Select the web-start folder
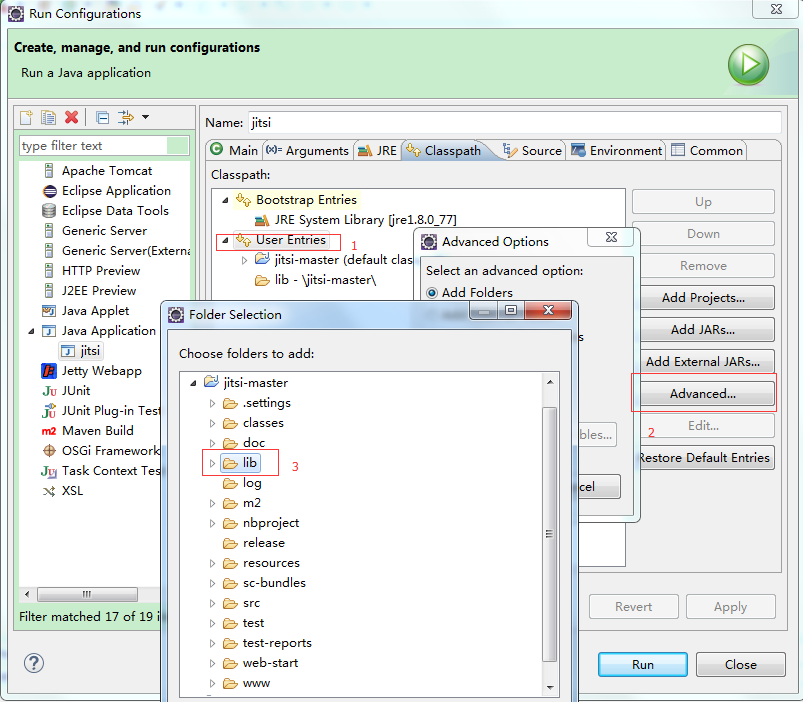This screenshot has width=803, height=702. click(260, 663)
